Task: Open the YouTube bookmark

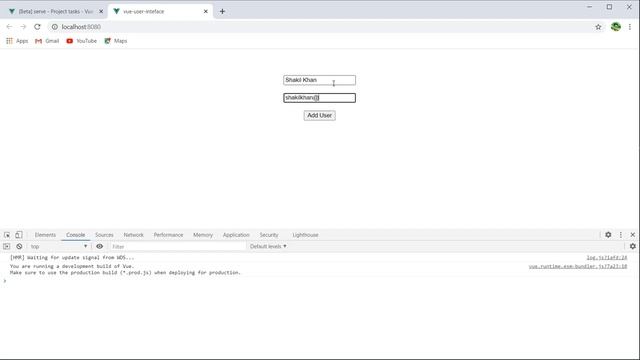Action: click(x=82, y=41)
